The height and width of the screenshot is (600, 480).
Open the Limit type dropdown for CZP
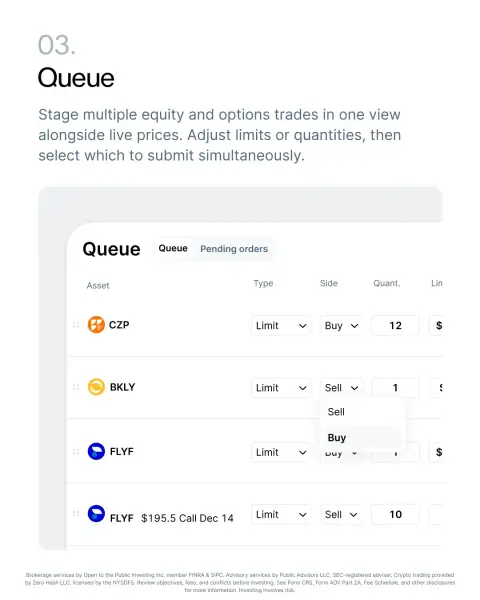[281, 326]
